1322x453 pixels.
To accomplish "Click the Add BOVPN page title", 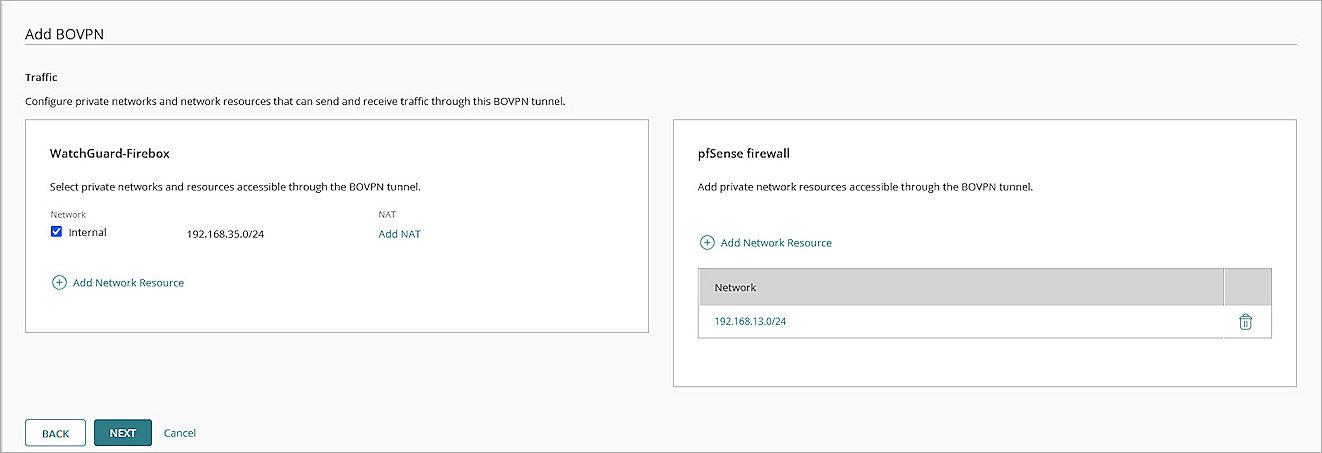I will (x=65, y=33).
